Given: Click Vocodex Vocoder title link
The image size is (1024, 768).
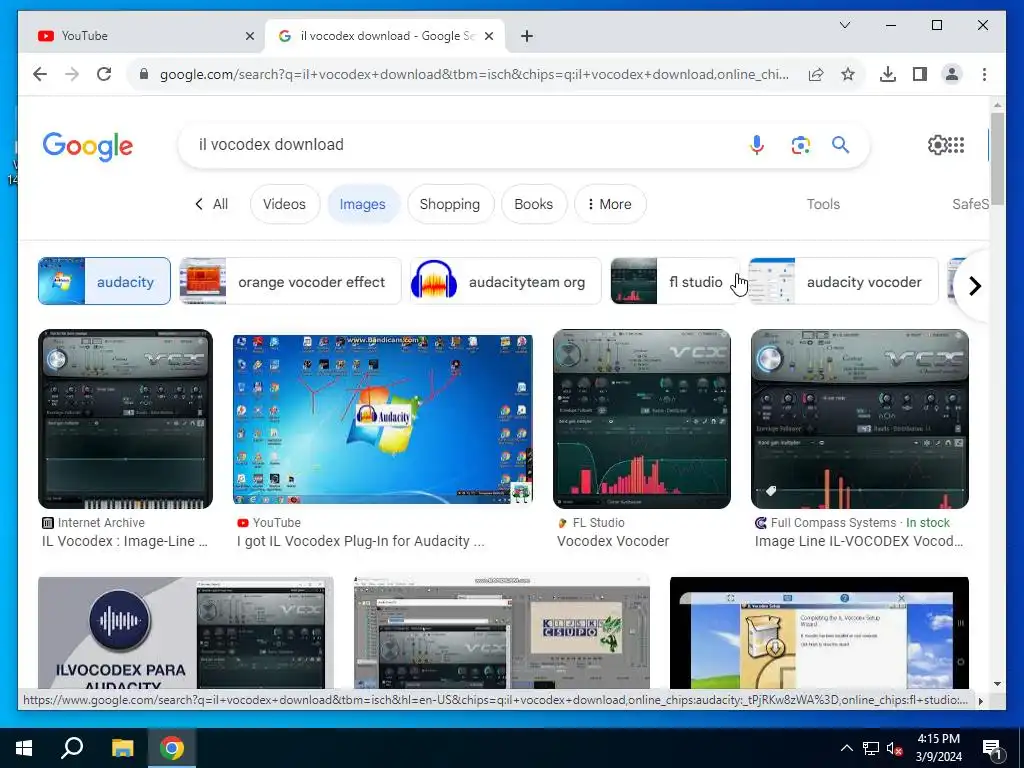Looking at the screenshot, I should (x=613, y=541).
